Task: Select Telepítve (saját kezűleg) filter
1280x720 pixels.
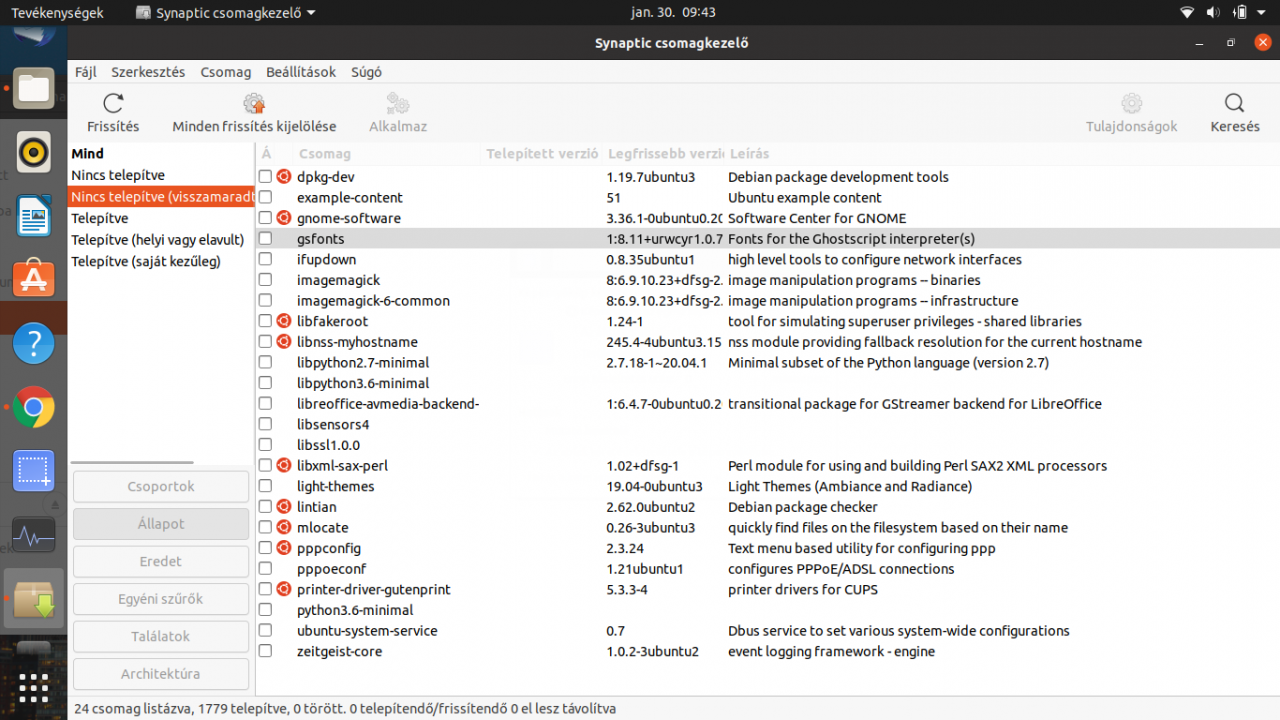Action: 161,262
